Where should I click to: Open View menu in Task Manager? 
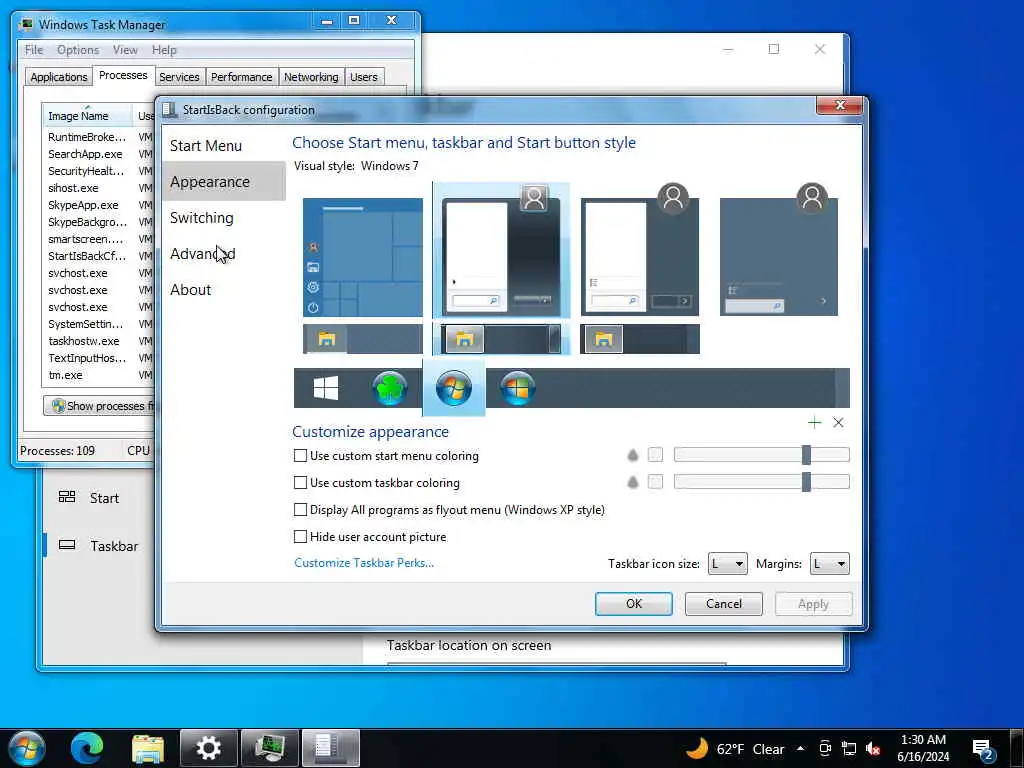pyautogui.click(x=125, y=50)
